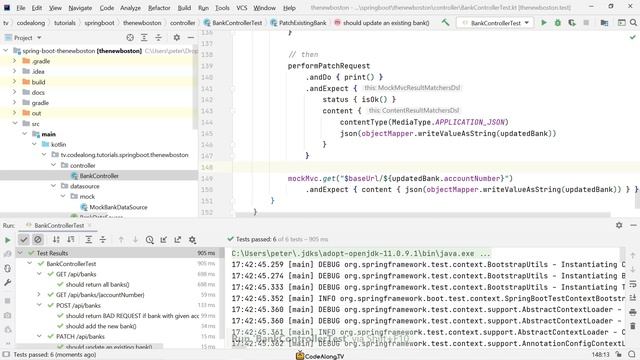Click the trash icon beside console
The height and width of the screenshot is (360, 640).
tap(633, 325)
